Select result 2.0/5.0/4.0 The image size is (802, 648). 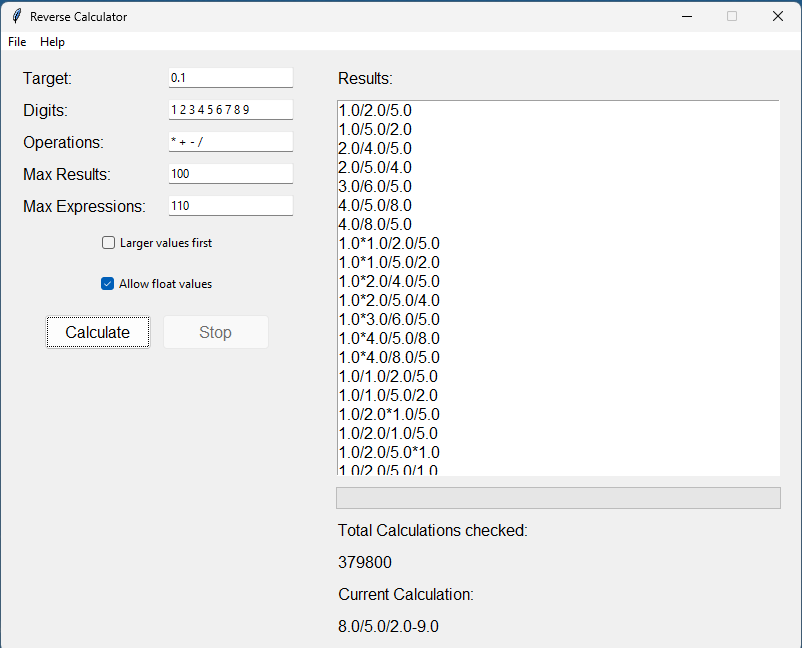pyautogui.click(x=375, y=167)
